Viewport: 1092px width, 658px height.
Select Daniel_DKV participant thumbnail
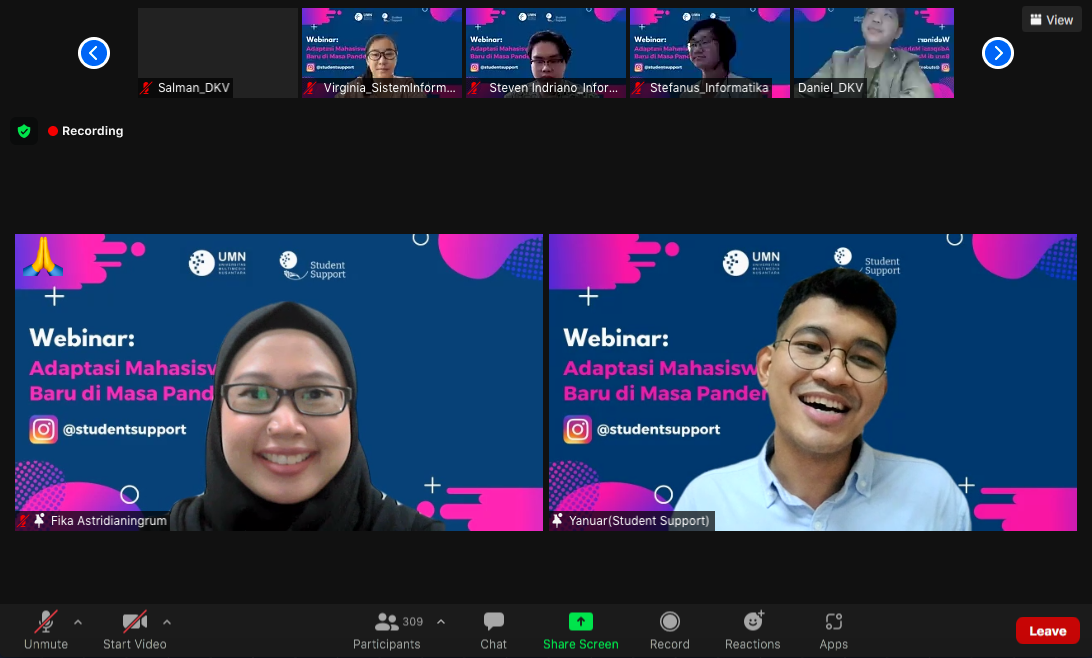point(873,53)
